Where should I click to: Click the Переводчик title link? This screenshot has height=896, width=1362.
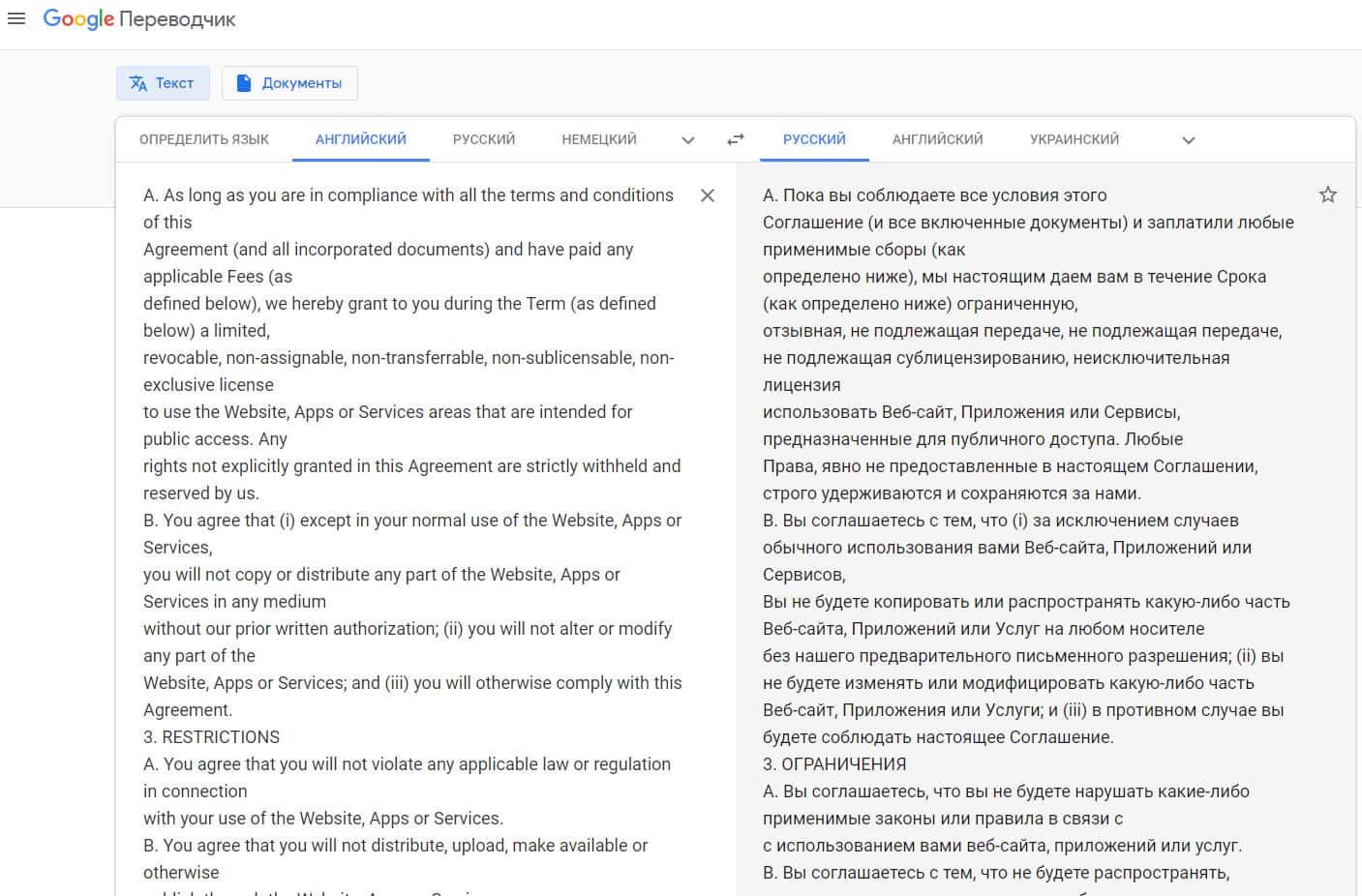click(178, 19)
